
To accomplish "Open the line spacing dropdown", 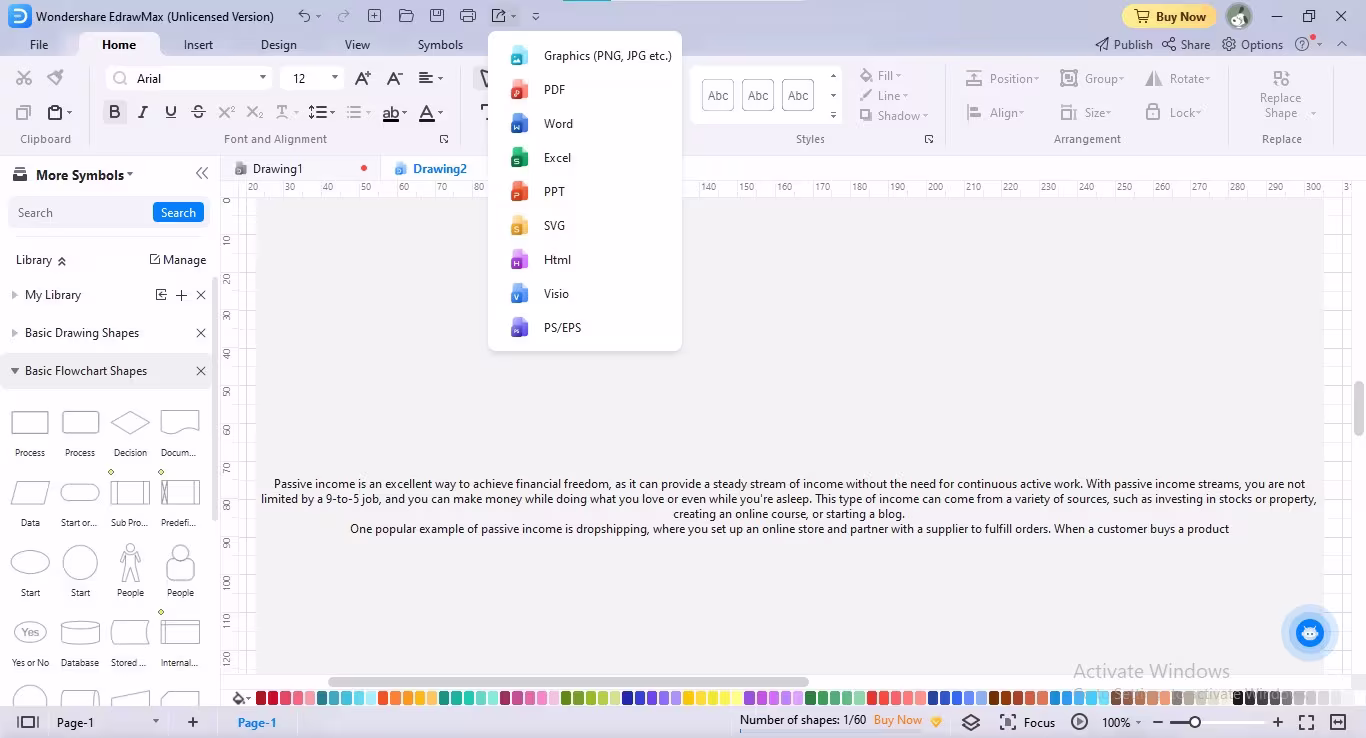I will [x=321, y=112].
